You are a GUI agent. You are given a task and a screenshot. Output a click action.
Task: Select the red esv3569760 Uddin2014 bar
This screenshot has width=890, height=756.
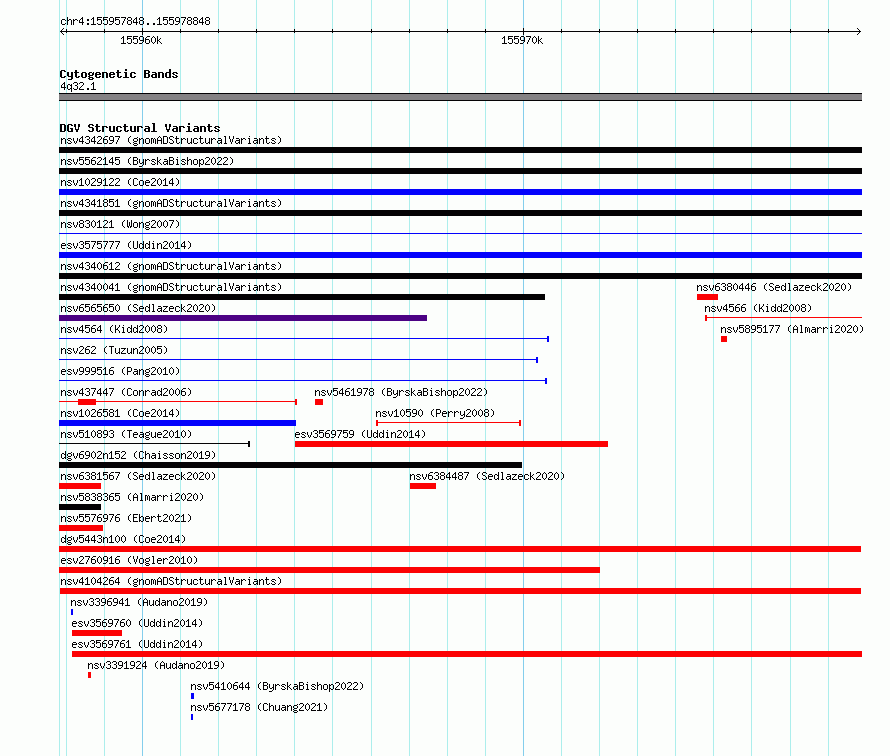point(97,633)
